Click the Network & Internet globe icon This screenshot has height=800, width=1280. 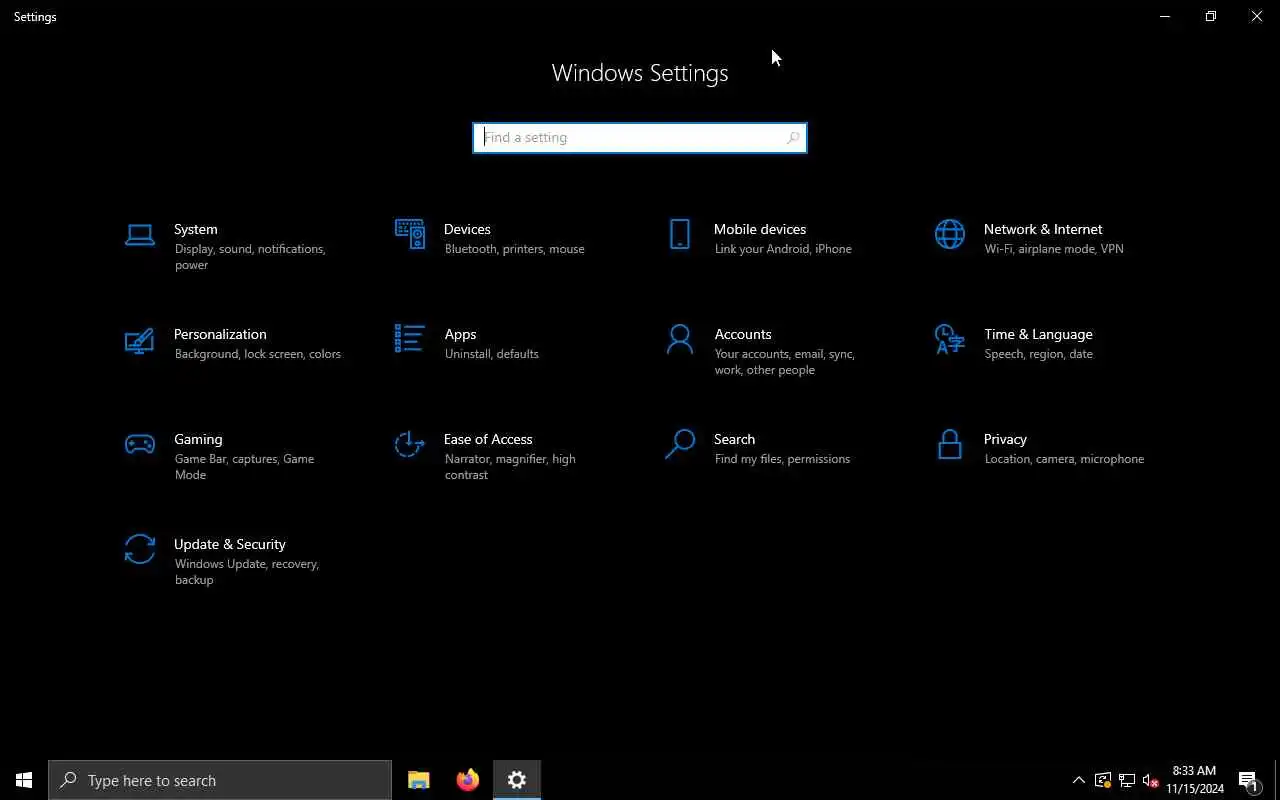pyautogui.click(x=950, y=234)
